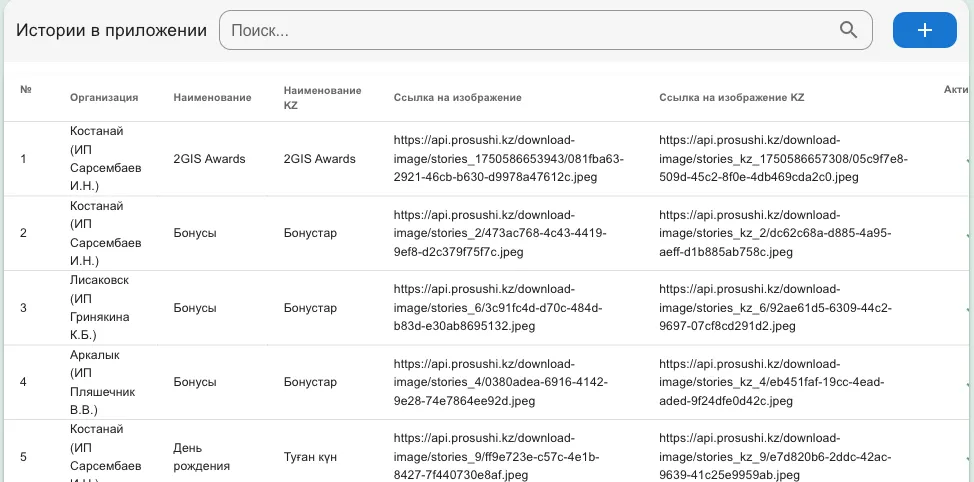974x482 pixels.
Task: Click KZ image link containing stories_kz_1750586657308
Action: point(784,159)
